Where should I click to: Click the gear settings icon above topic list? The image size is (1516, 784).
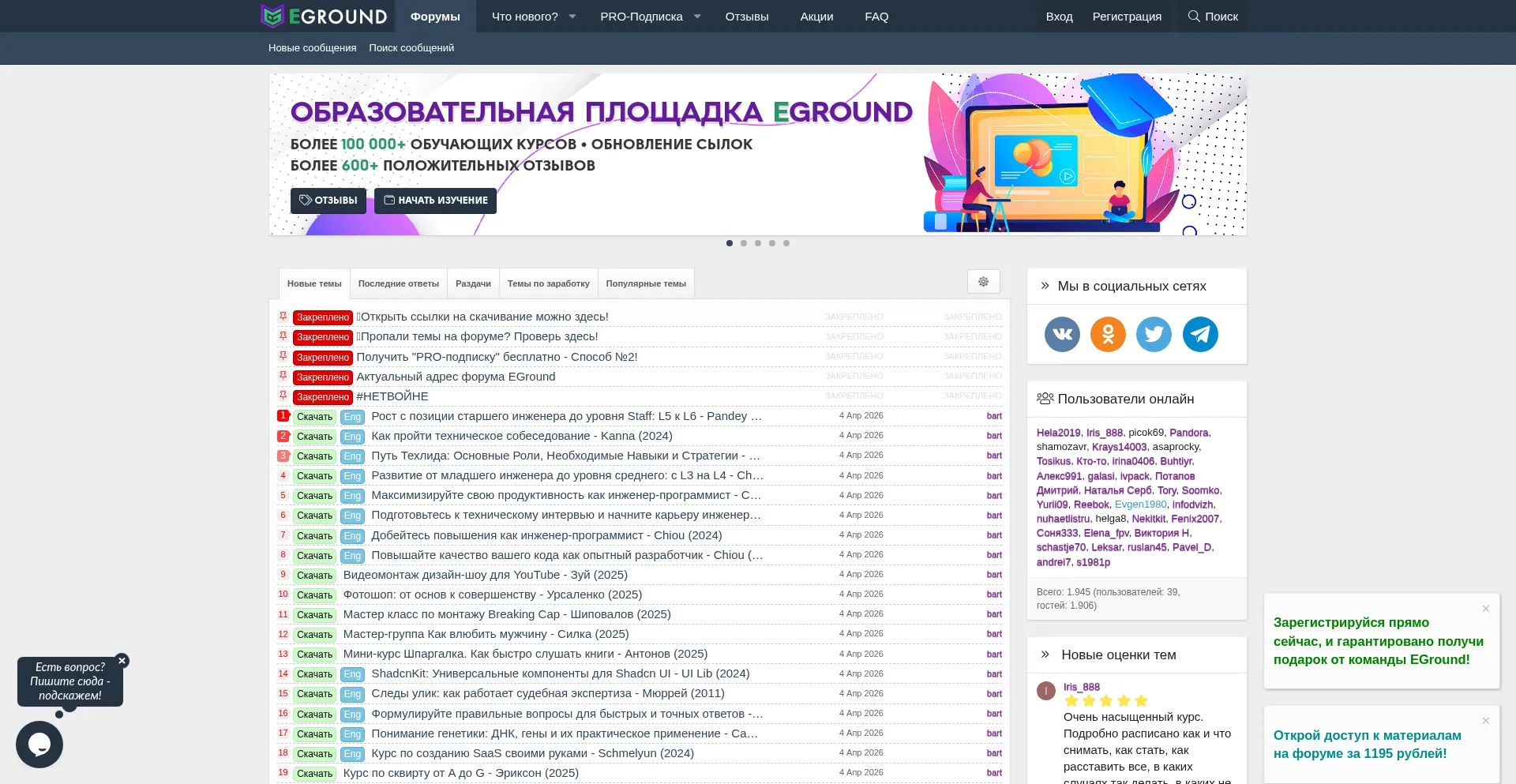click(983, 282)
